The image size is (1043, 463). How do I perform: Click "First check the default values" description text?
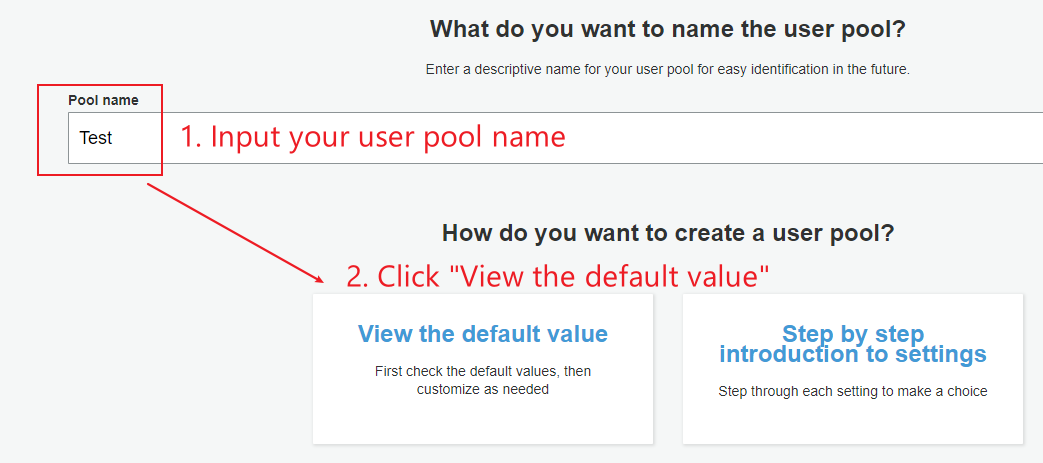click(482, 371)
